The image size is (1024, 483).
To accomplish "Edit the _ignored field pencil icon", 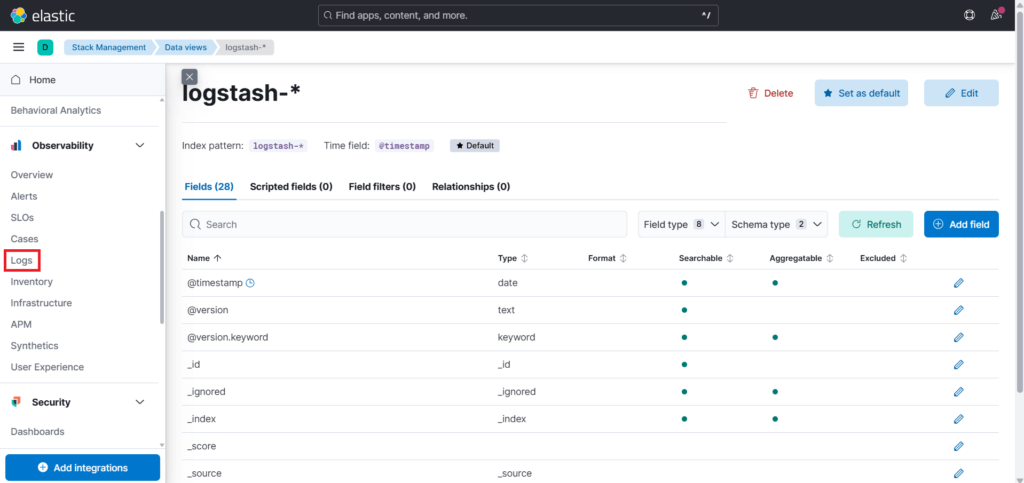I will click(x=958, y=392).
